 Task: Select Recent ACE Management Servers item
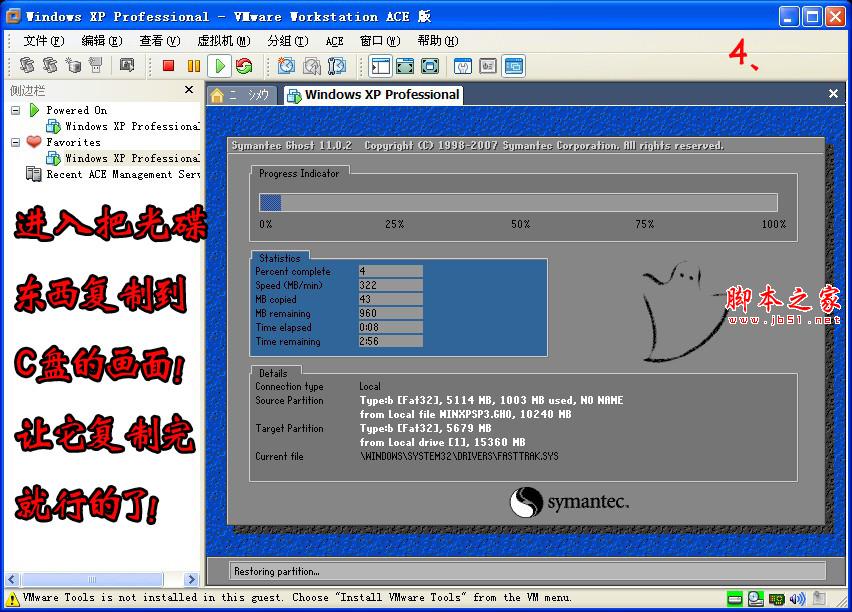[113, 174]
